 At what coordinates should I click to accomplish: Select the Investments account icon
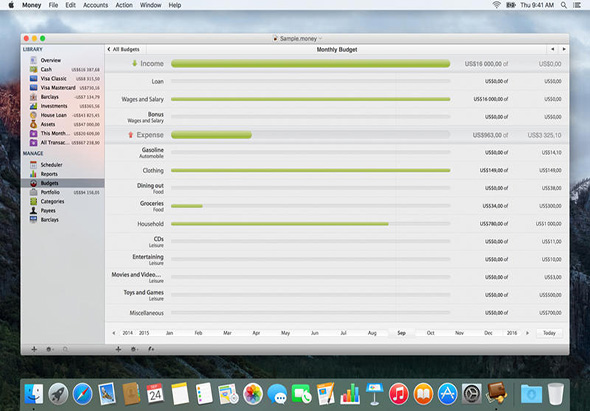point(33,106)
